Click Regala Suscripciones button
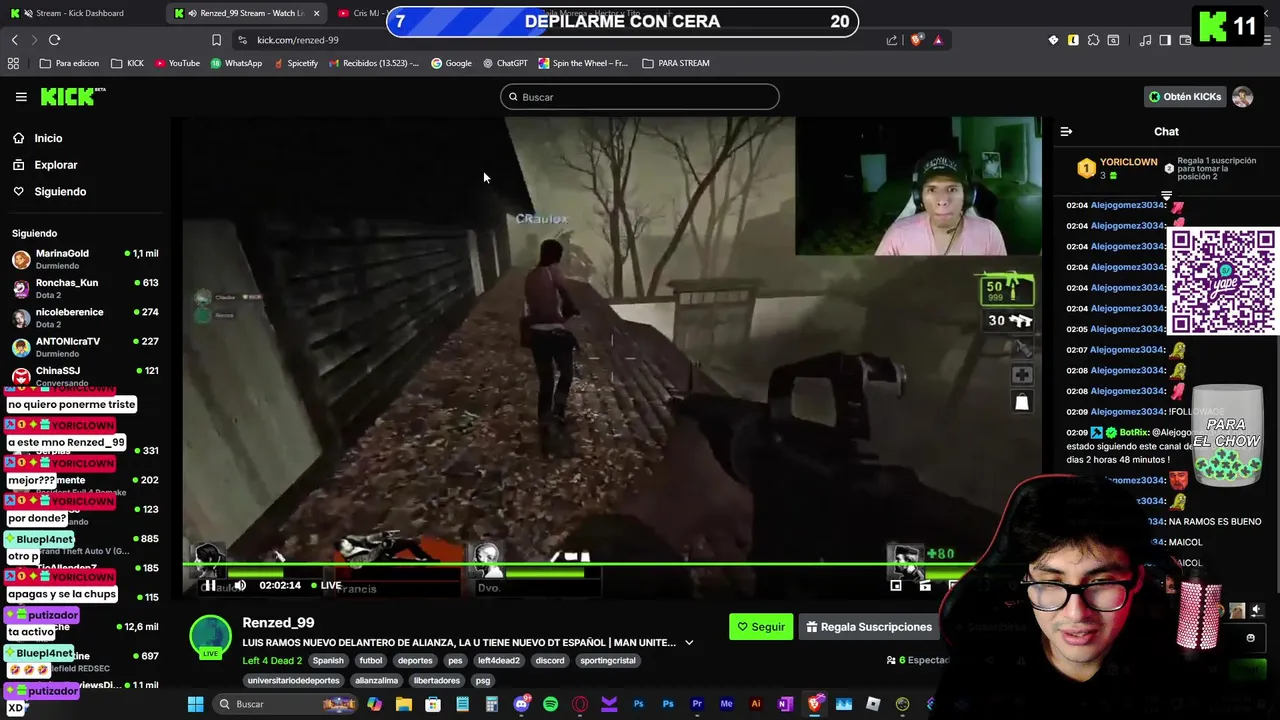 pos(869,627)
